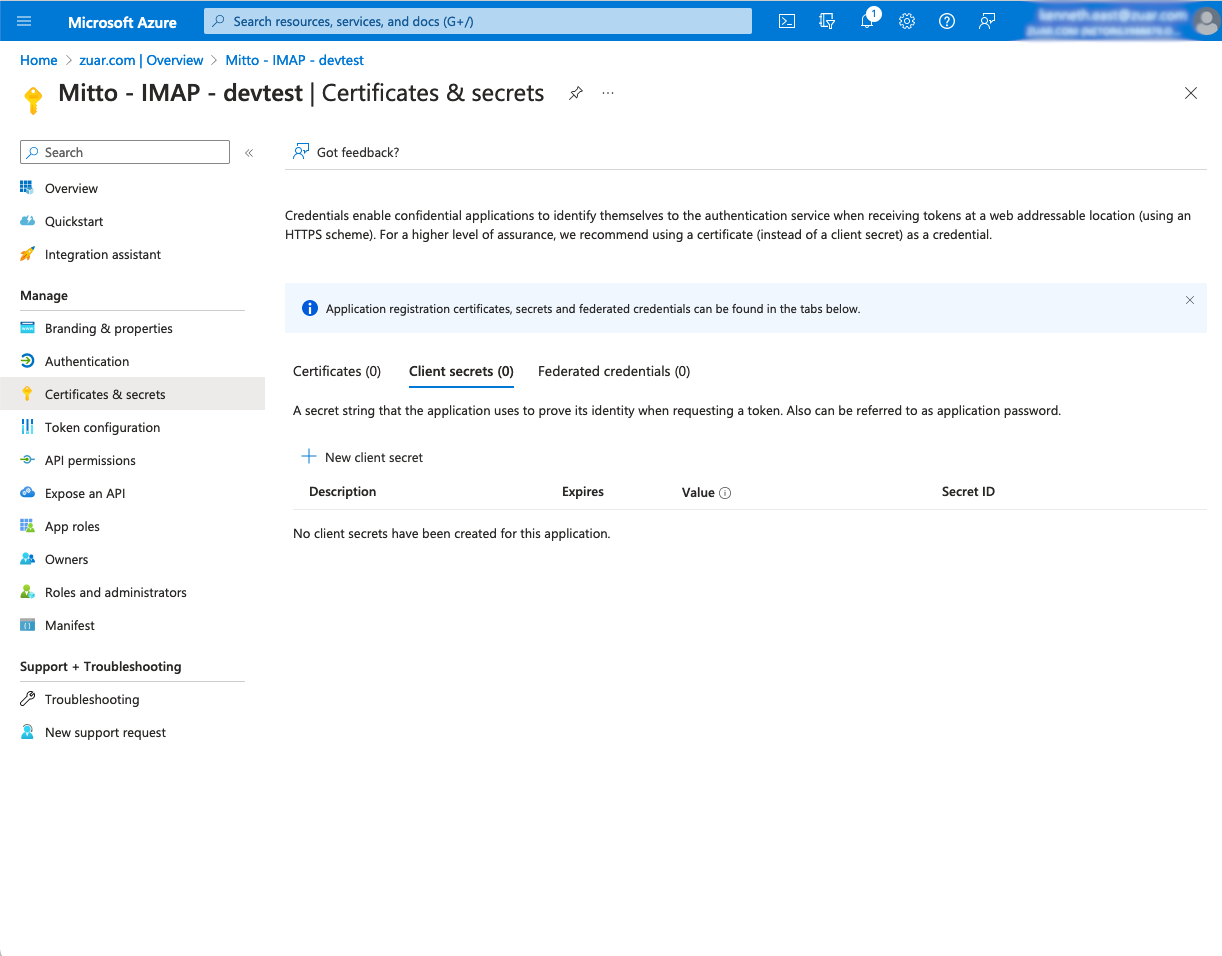Collapse the left navigation menu
Image resolution: width=1222 pixels, height=956 pixels.
click(249, 153)
